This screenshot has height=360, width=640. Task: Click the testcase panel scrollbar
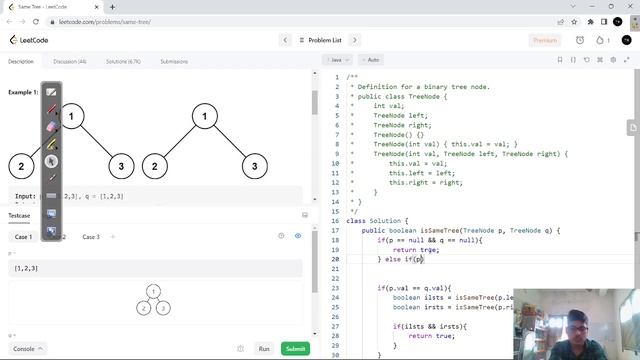315,261
